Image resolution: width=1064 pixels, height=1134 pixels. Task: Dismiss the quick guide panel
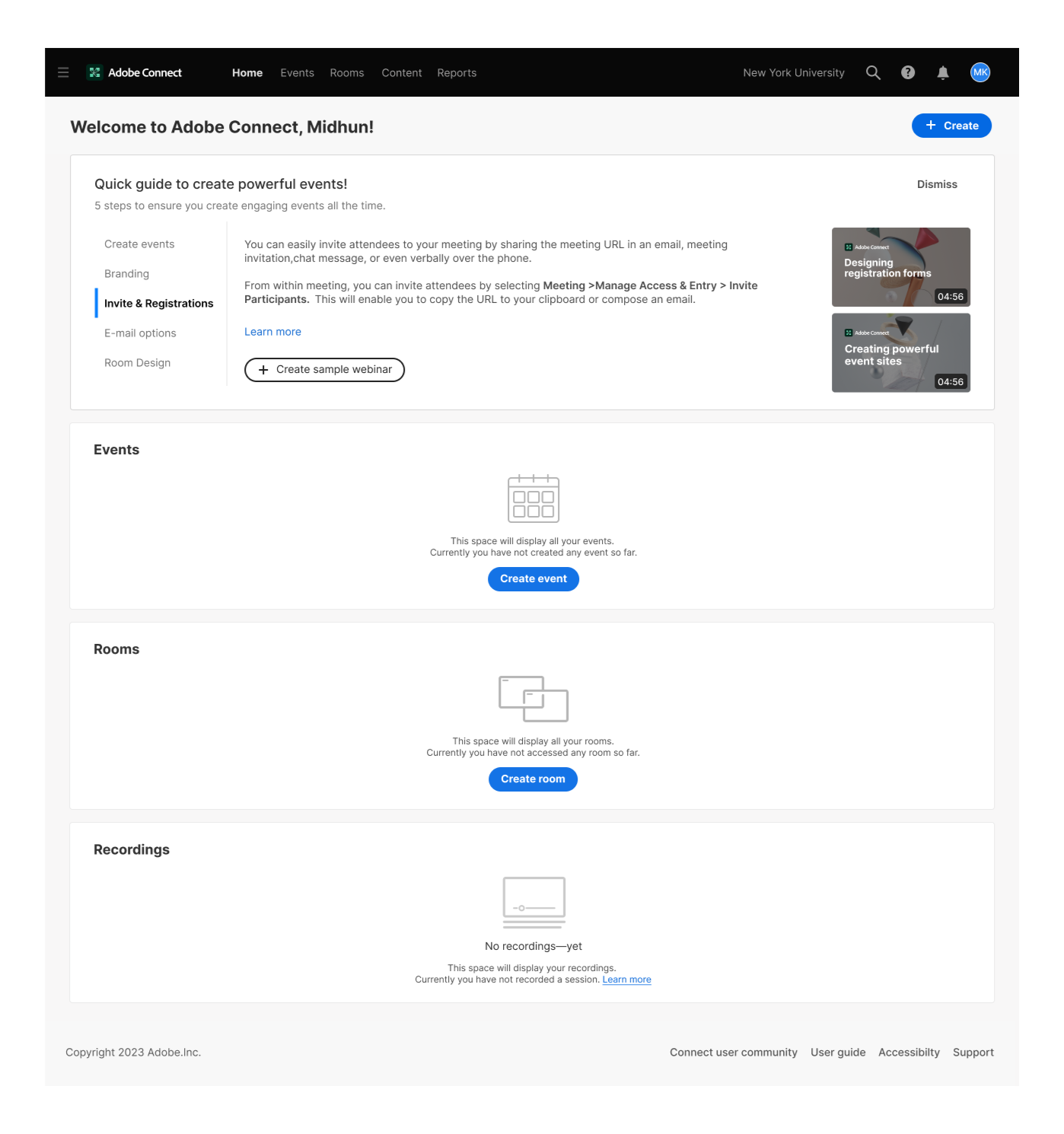click(937, 184)
